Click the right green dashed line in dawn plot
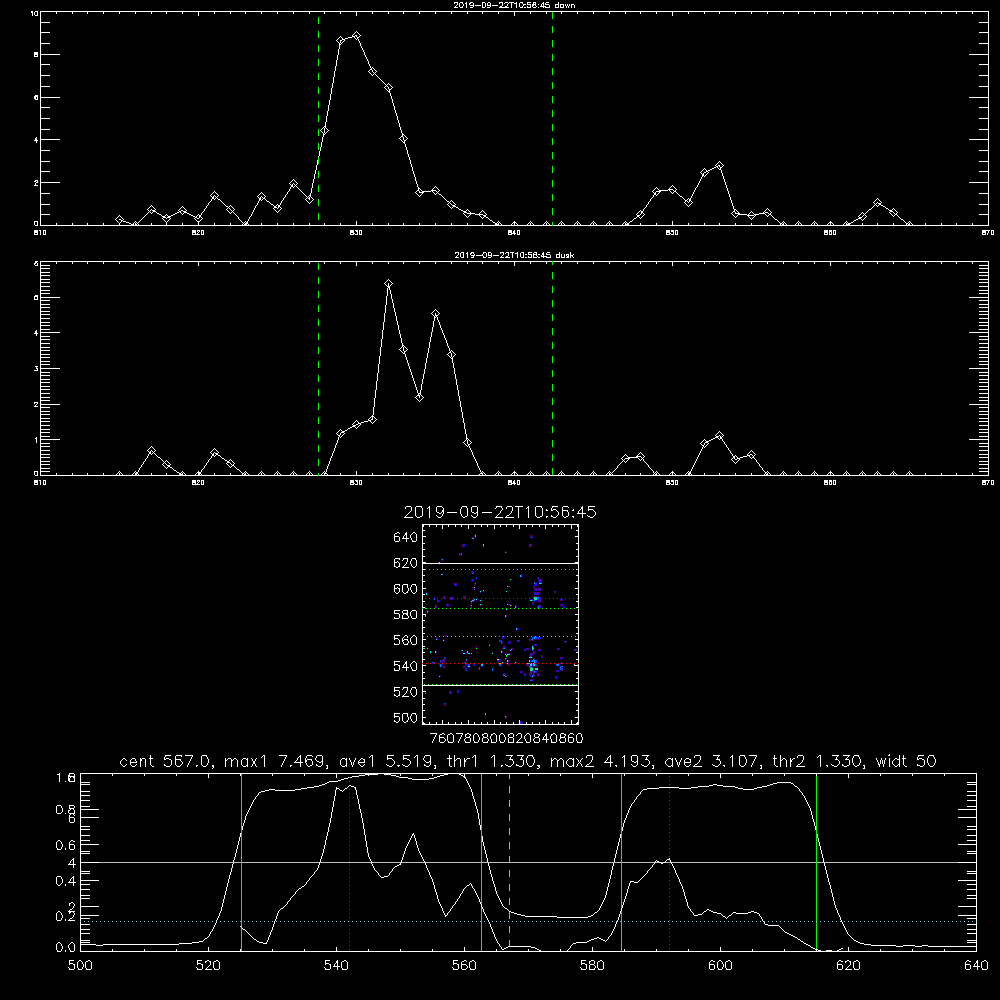Screen dimensions: 1000x1000 [552, 119]
